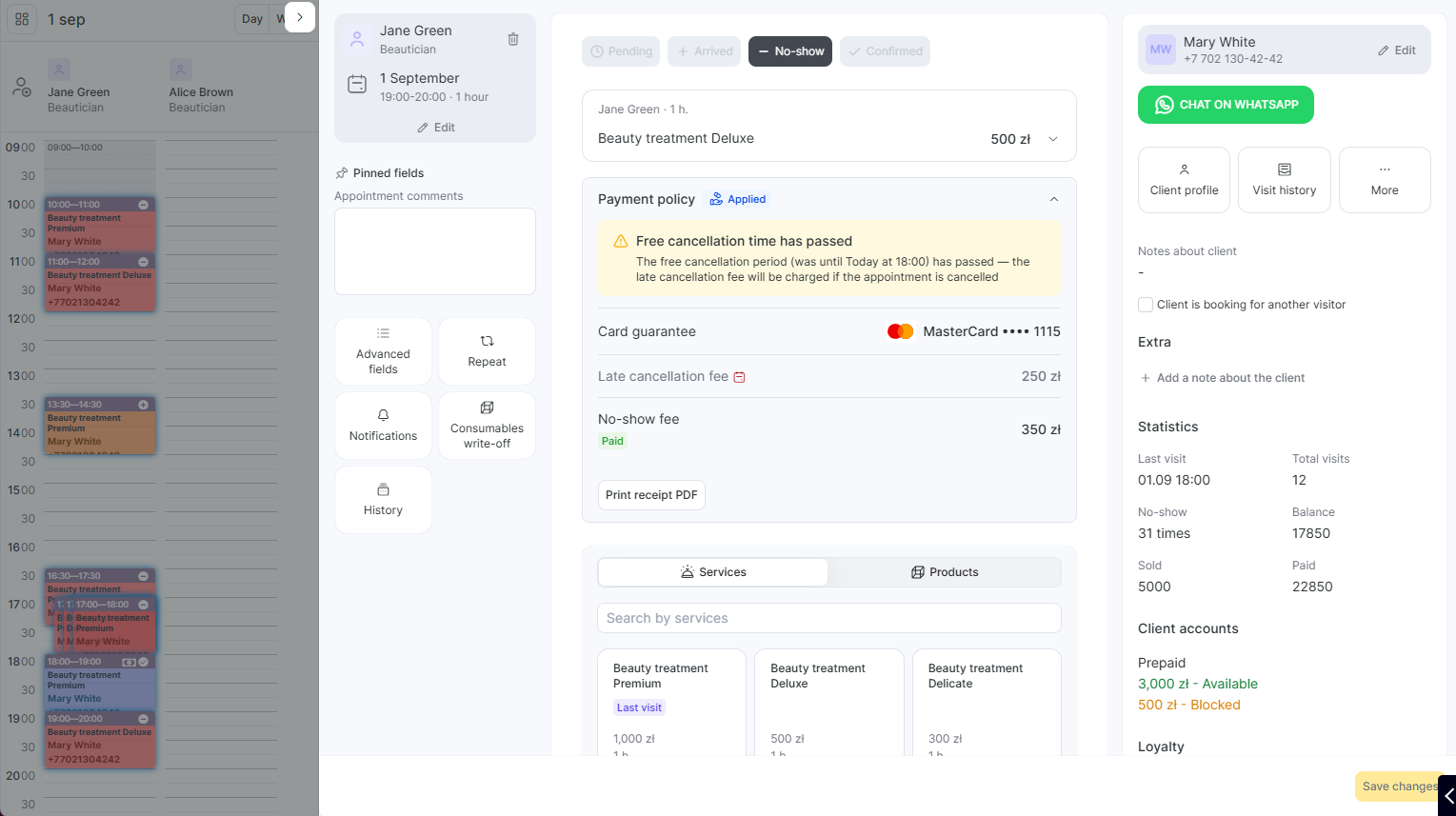The width and height of the screenshot is (1456, 816).
Task: Click Jane Green avatar in calendar header
Action: coord(59,70)
